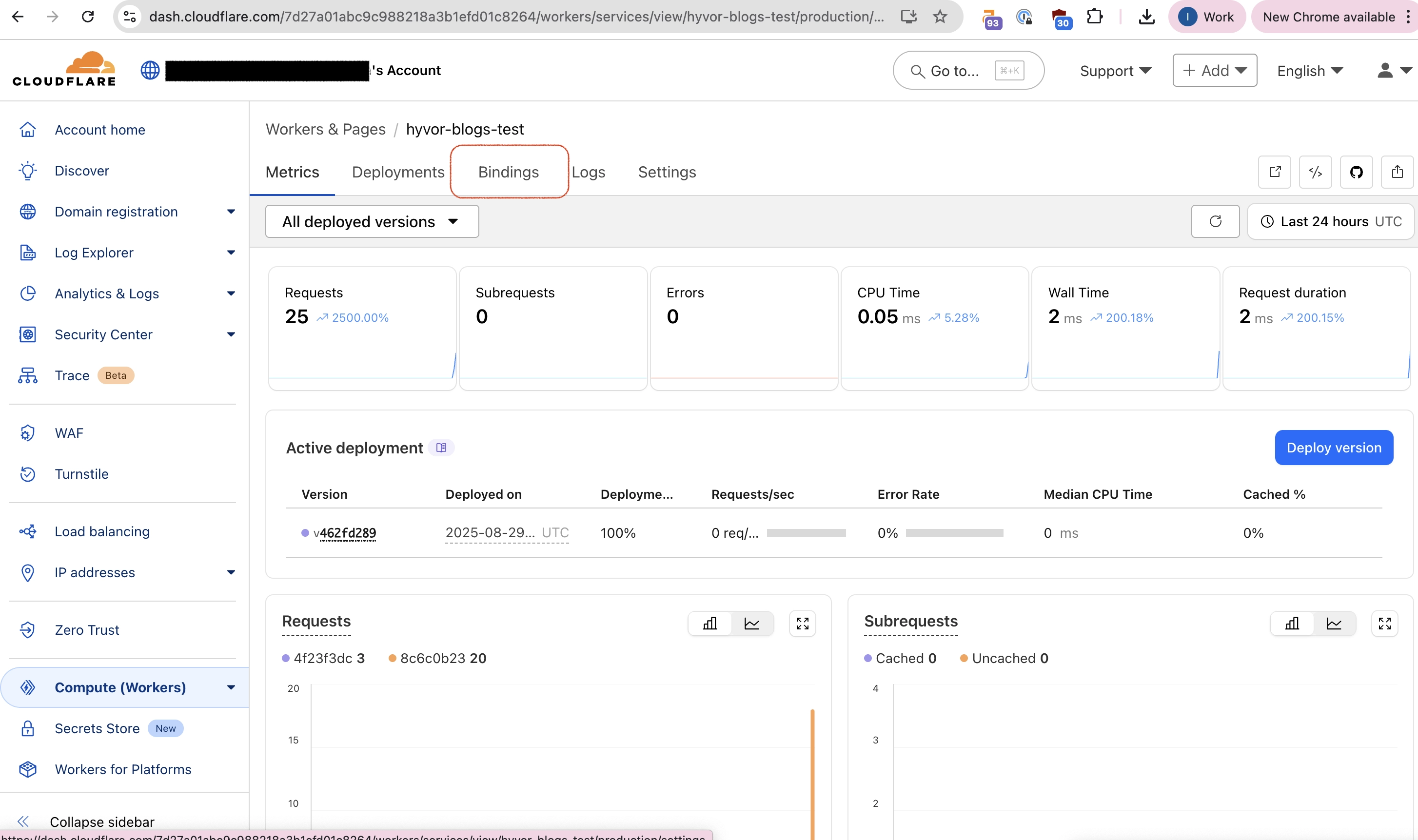
Task: Toggle Uncached legend series
Action: [1005, 658]
